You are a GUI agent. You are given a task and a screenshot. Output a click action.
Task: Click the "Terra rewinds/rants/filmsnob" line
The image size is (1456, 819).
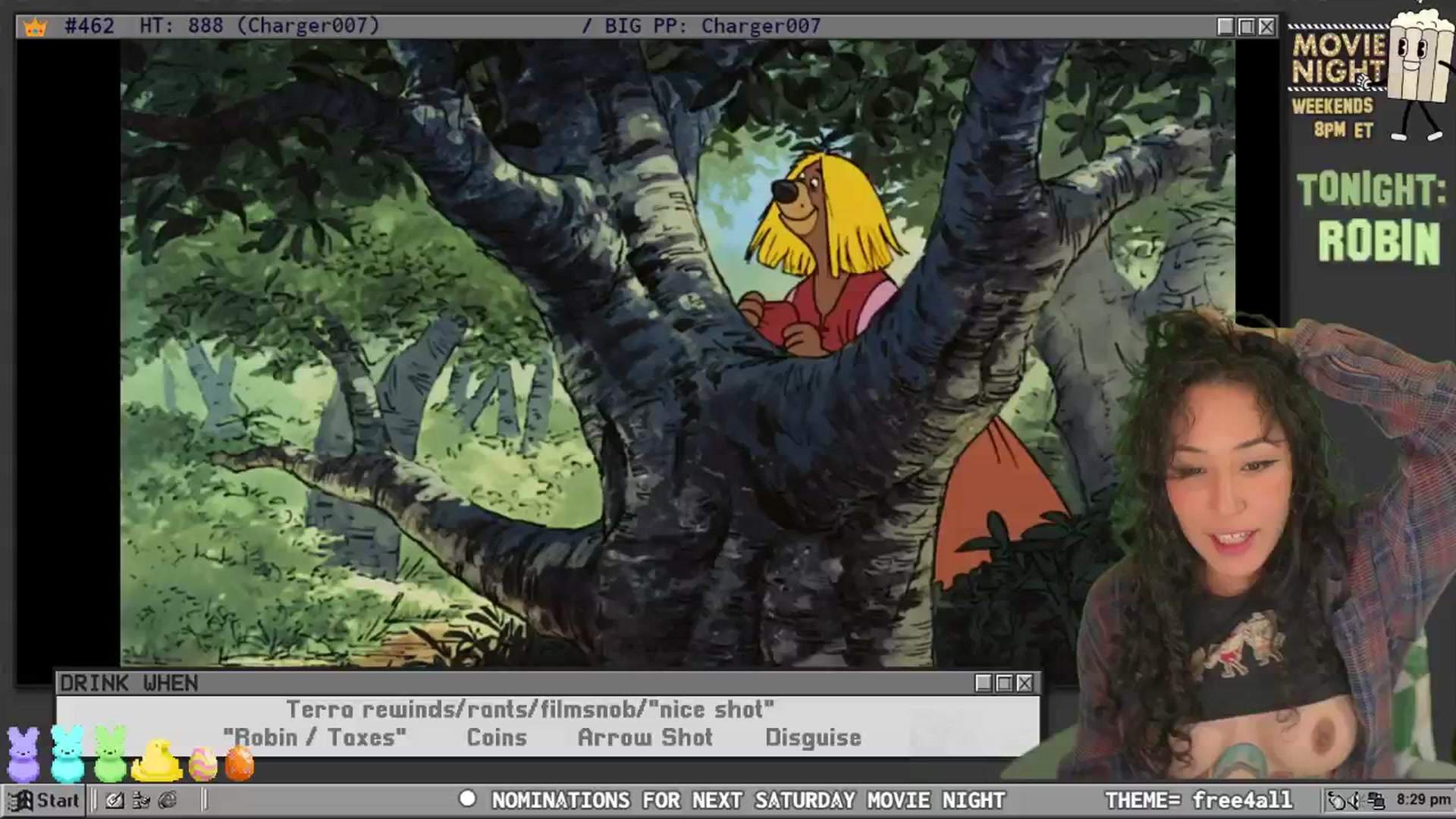(x=530, y=710)
